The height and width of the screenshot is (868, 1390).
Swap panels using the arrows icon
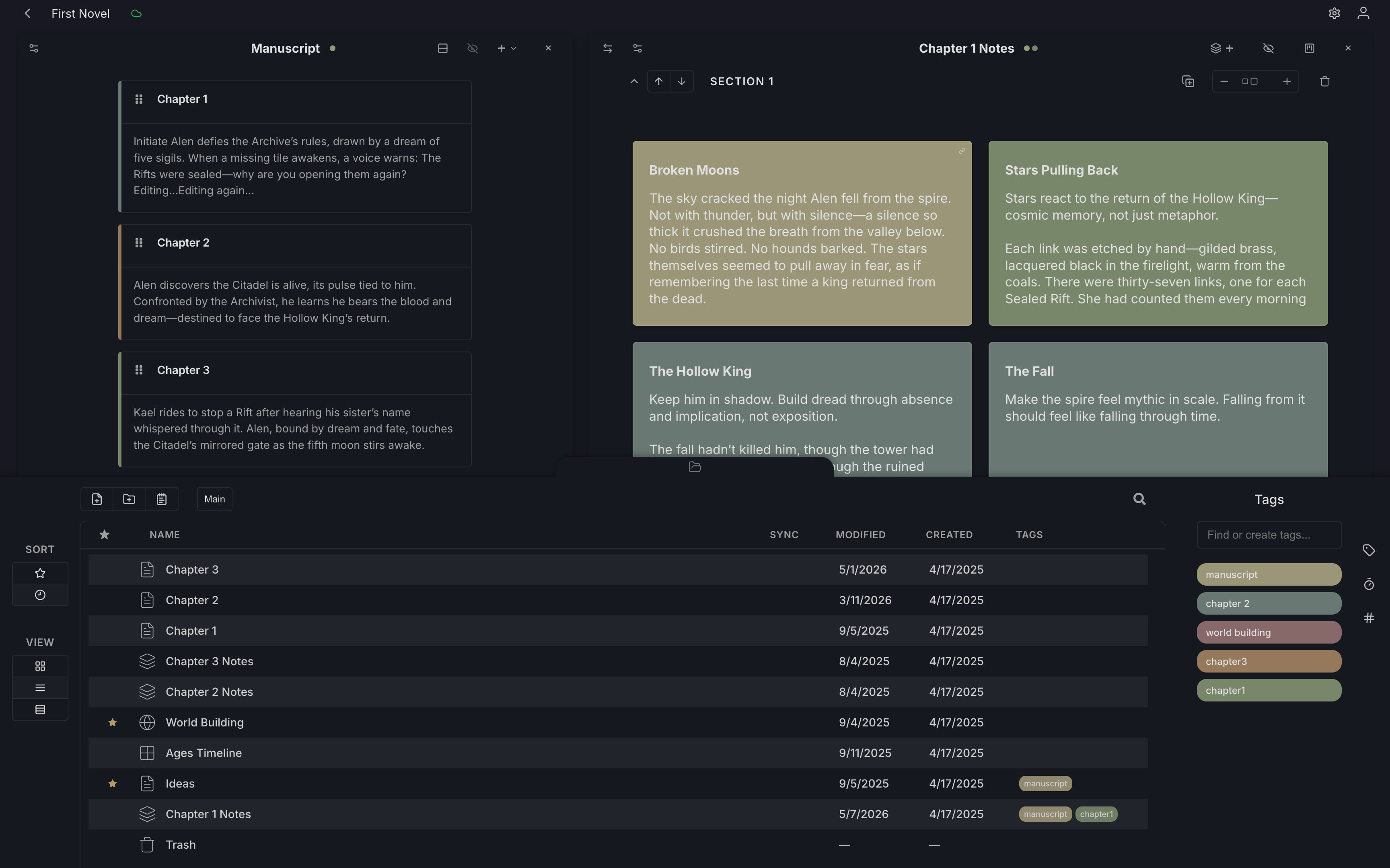[x=607, y=48]
